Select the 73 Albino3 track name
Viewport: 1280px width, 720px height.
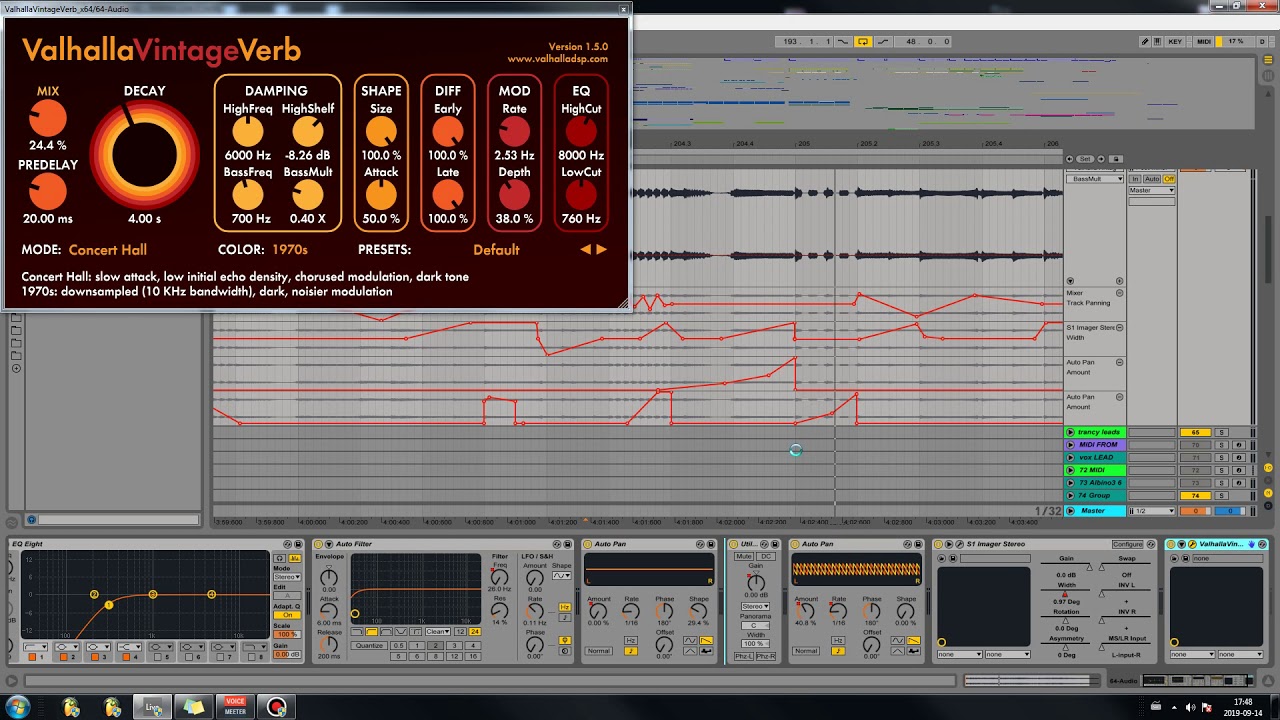click(x=1100, y=483)
